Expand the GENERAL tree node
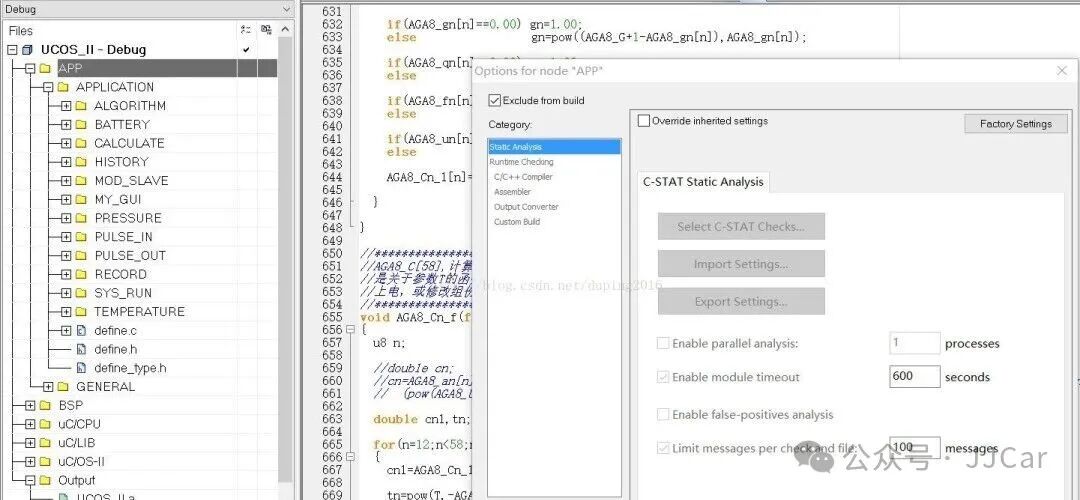1080x500 pixels. [48, 386]
